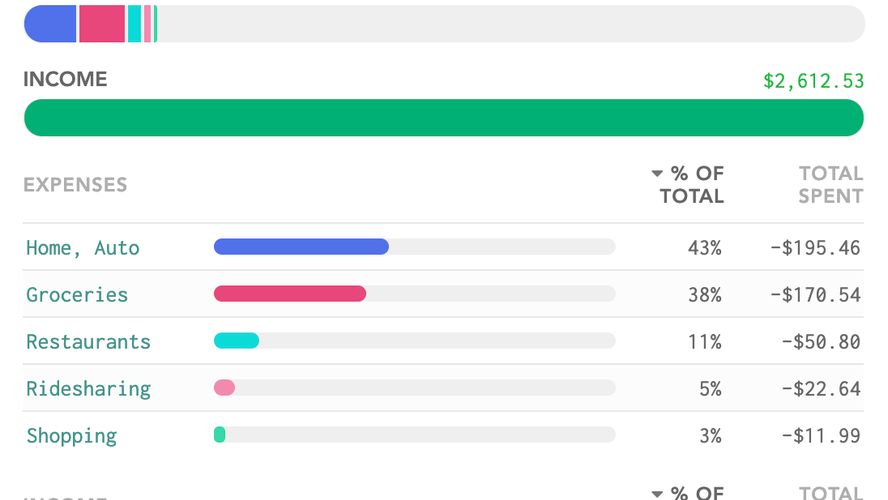Click the $2,612.53 income amount
Image resolution: width=888 pixels, height=500 pixels.
click(813, 81)
